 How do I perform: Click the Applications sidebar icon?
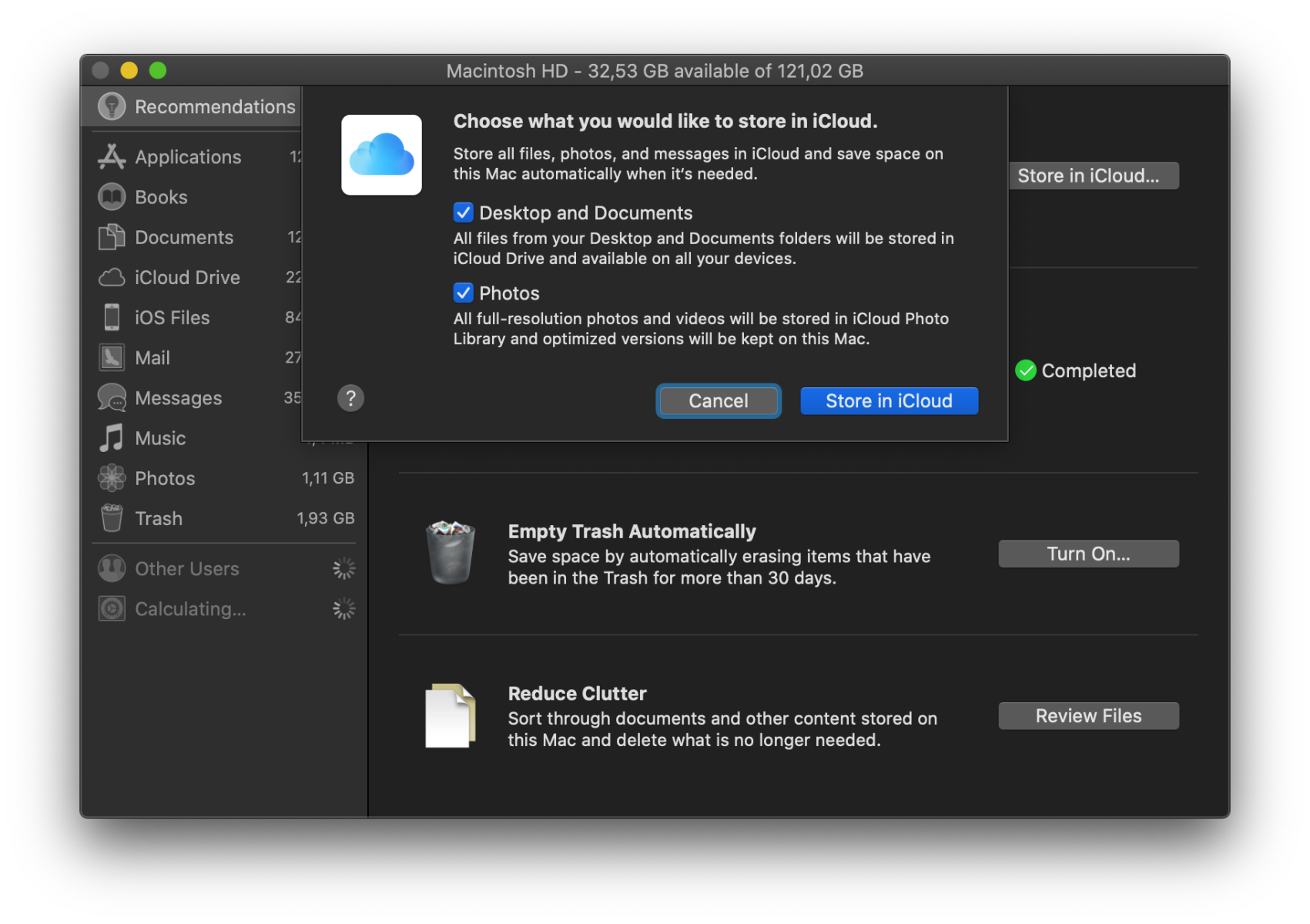(112, 156)
